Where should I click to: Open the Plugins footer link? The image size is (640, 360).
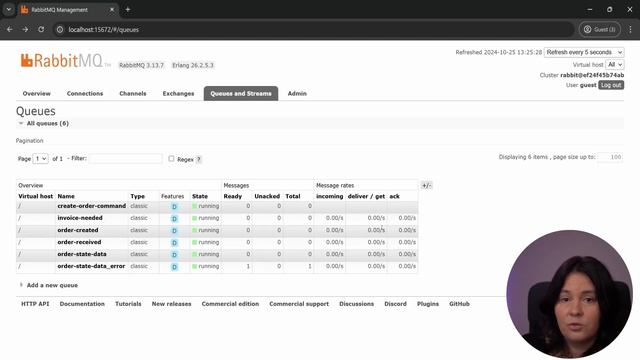pos(428,304)
